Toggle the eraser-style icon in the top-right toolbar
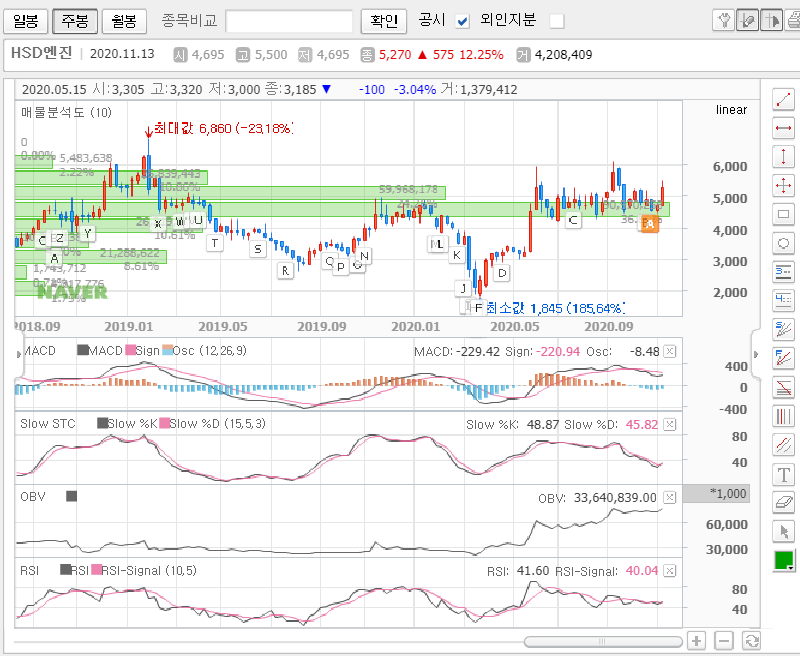The image size is (800, 656). (x=747, y=20)
